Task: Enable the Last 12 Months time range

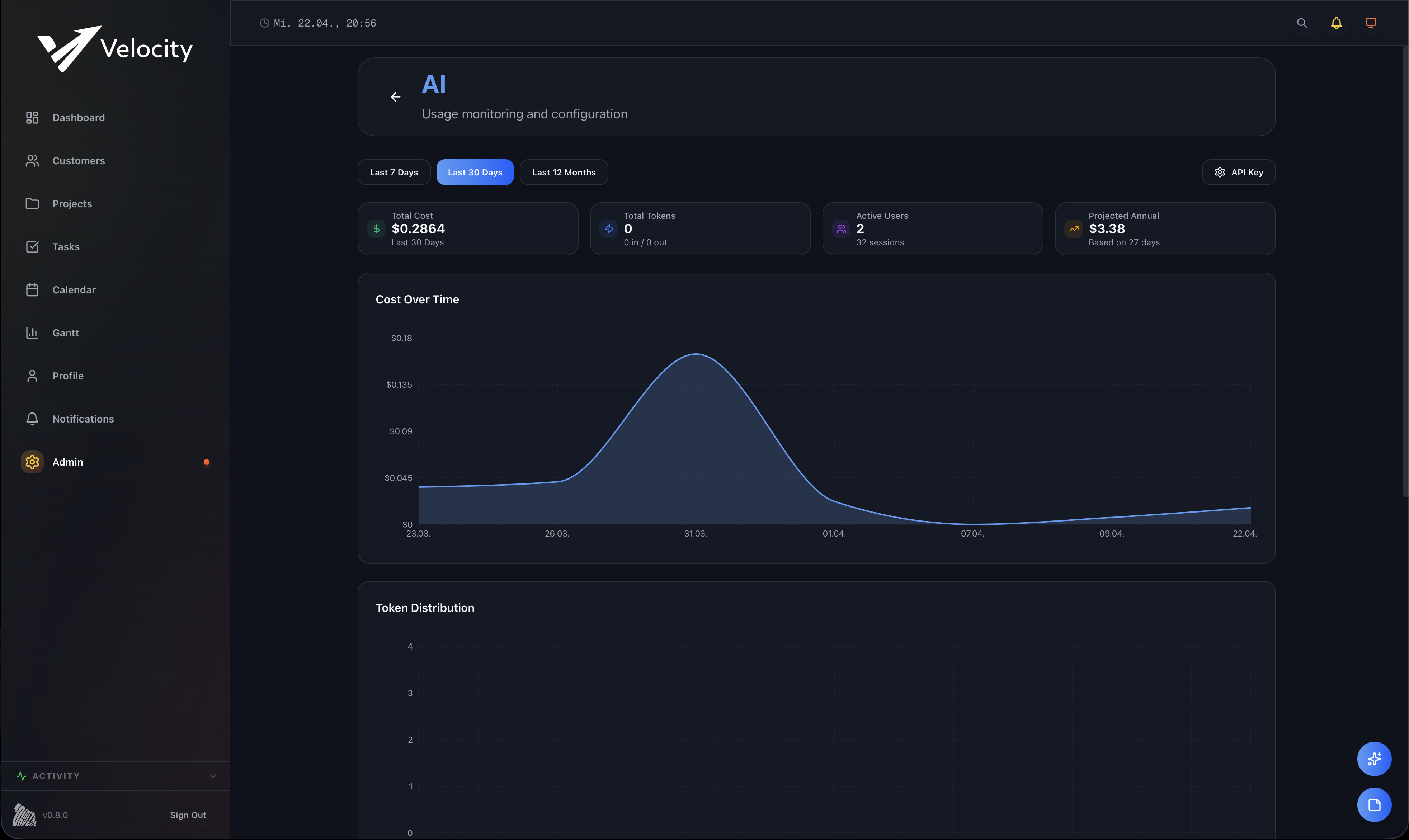Action: [x=563, y=172]
